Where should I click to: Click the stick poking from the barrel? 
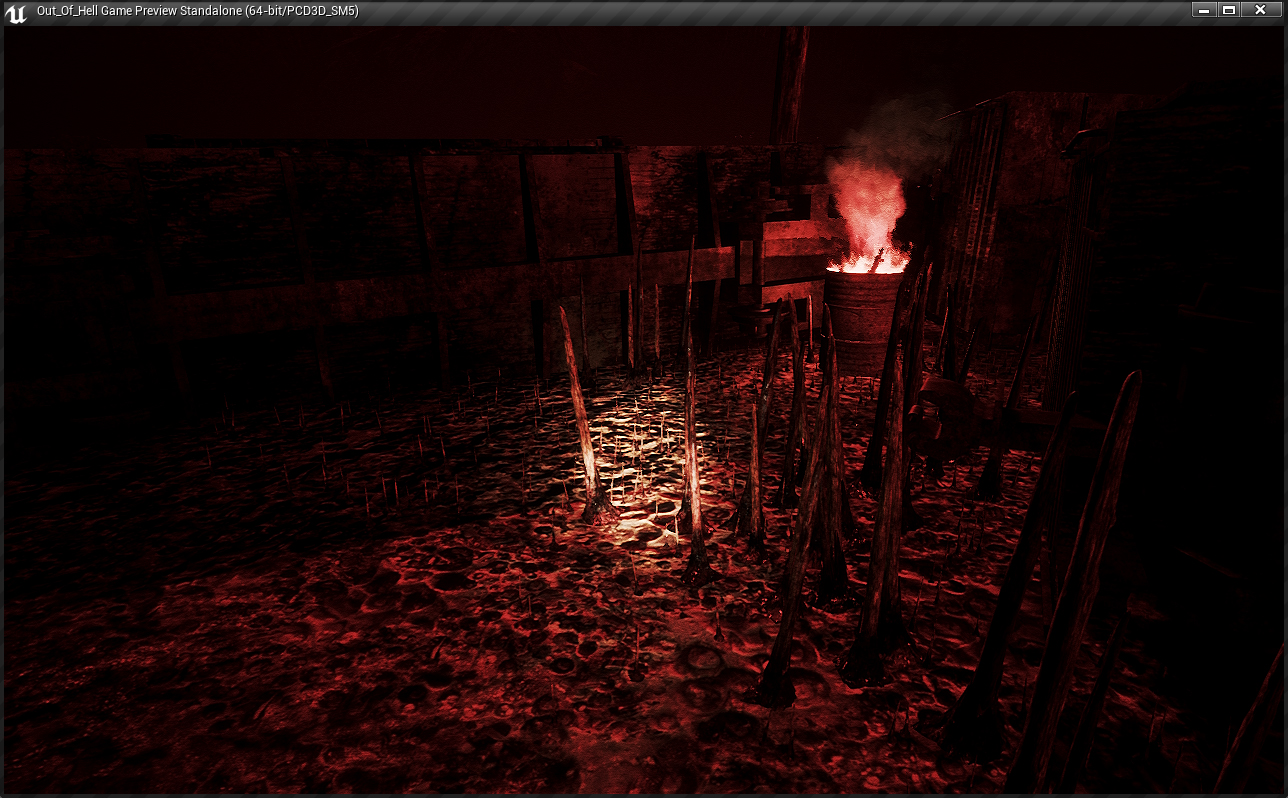pos(877,260)
